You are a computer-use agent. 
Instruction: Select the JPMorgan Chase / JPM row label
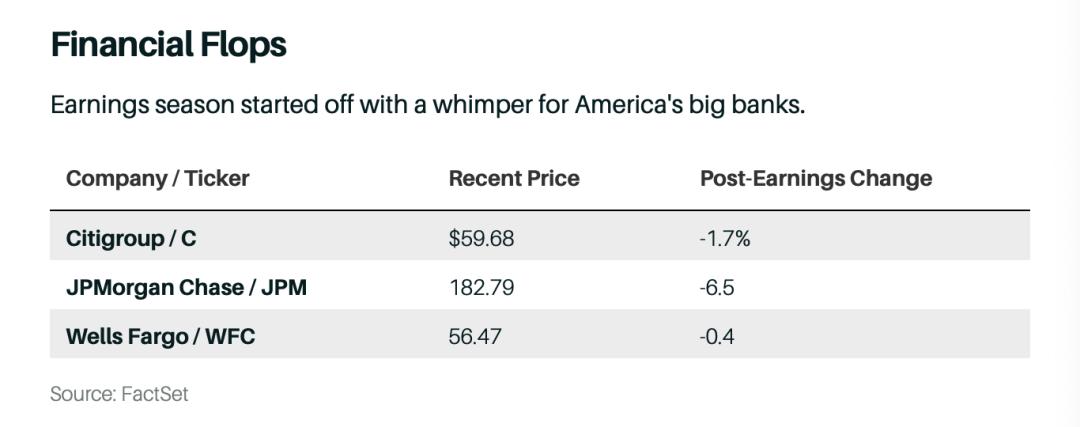click(186, 287)
